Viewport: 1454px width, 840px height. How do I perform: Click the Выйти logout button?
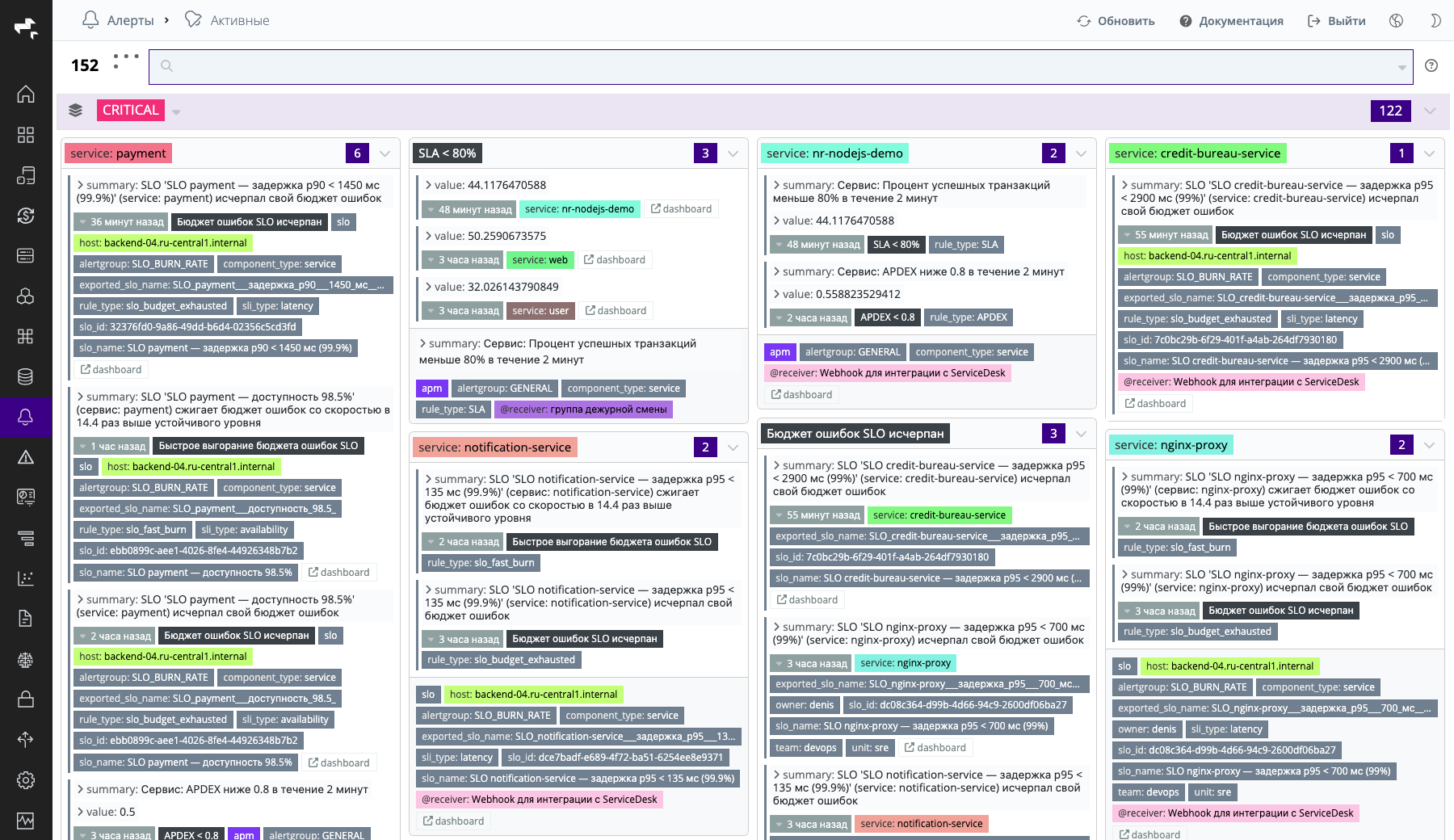[1337, 21]
